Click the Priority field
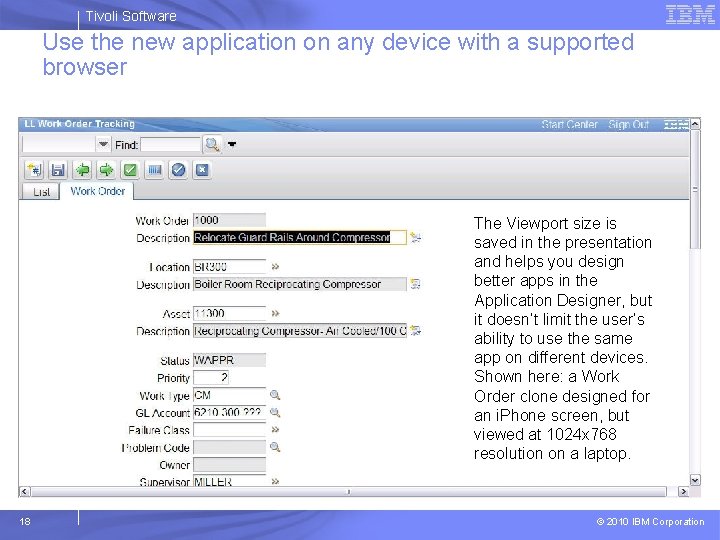This screenshot has height=540, width=720. pyautogui.click(x=211, y=377)
